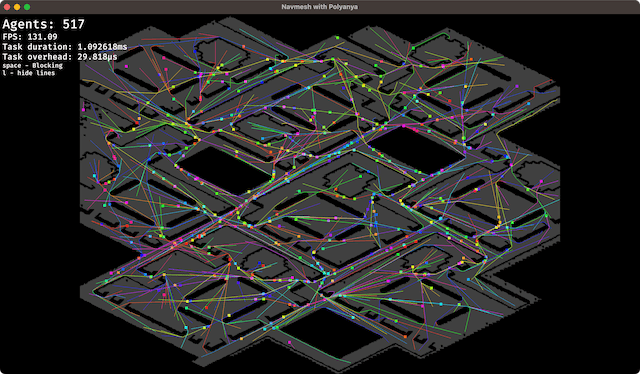Viewport: 640px width, 374px height.
Task: Select the lowest lone magenta agent dot
Action: [290, 342]
